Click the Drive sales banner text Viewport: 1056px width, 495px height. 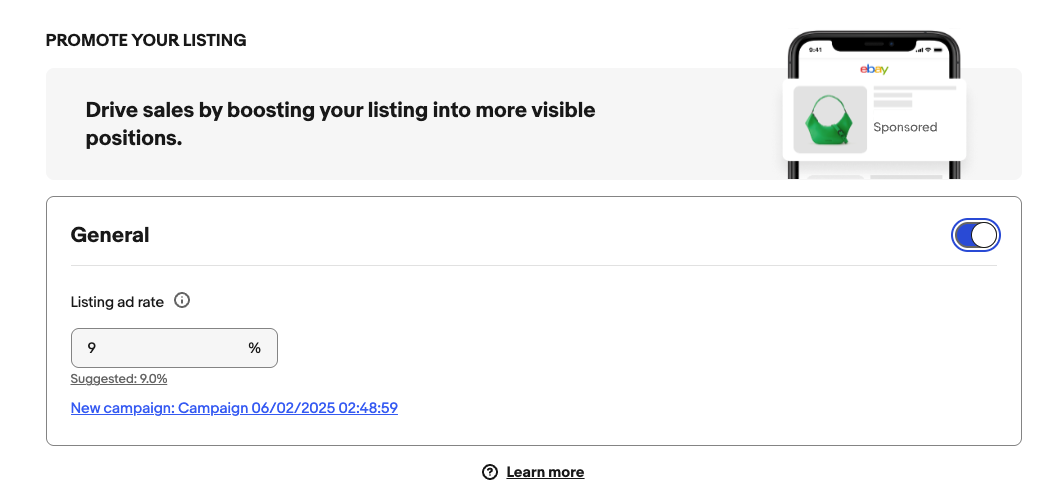coord(340,123)
